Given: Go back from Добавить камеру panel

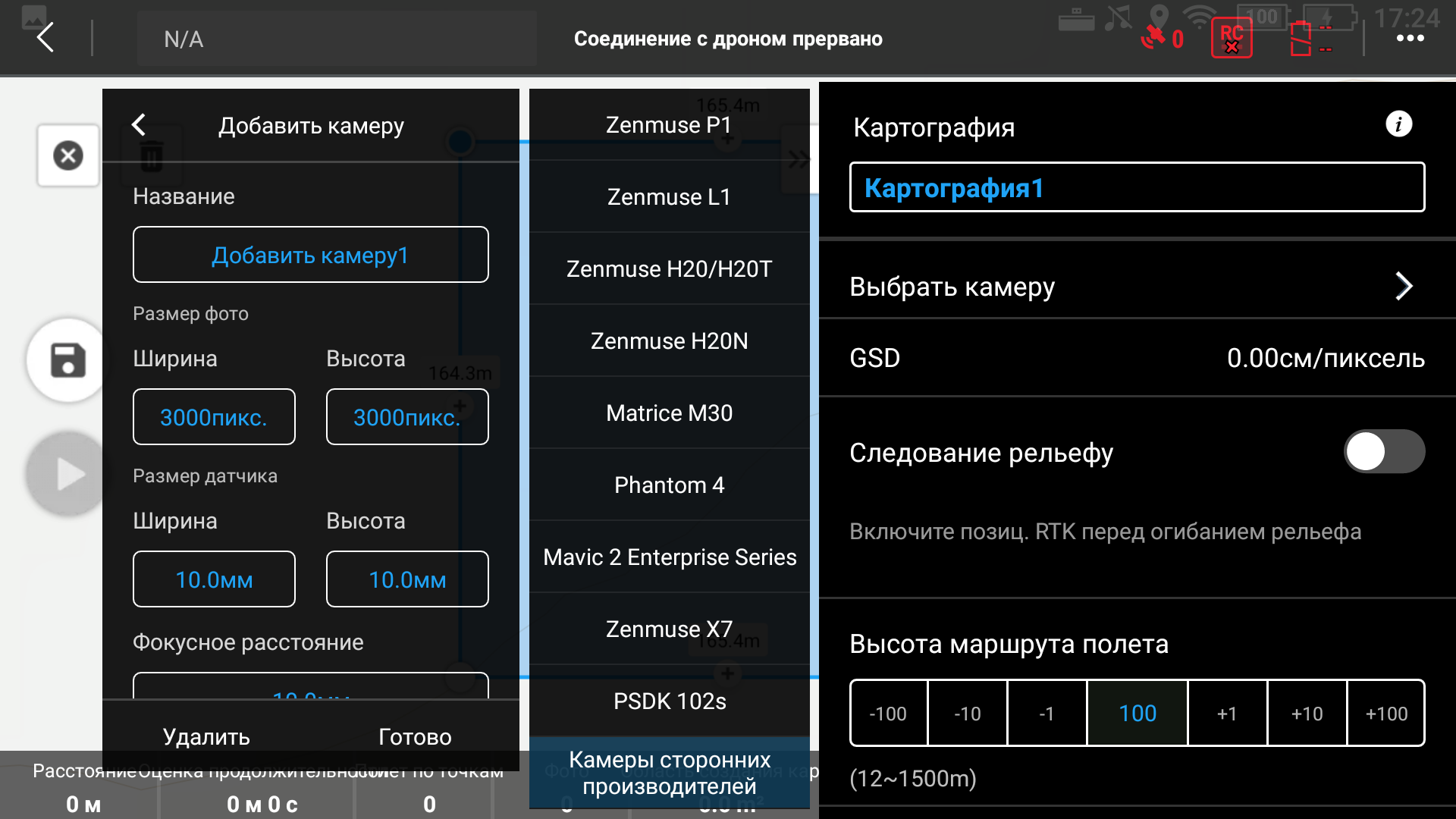Looking at the screenshot, I should point(139,125).
